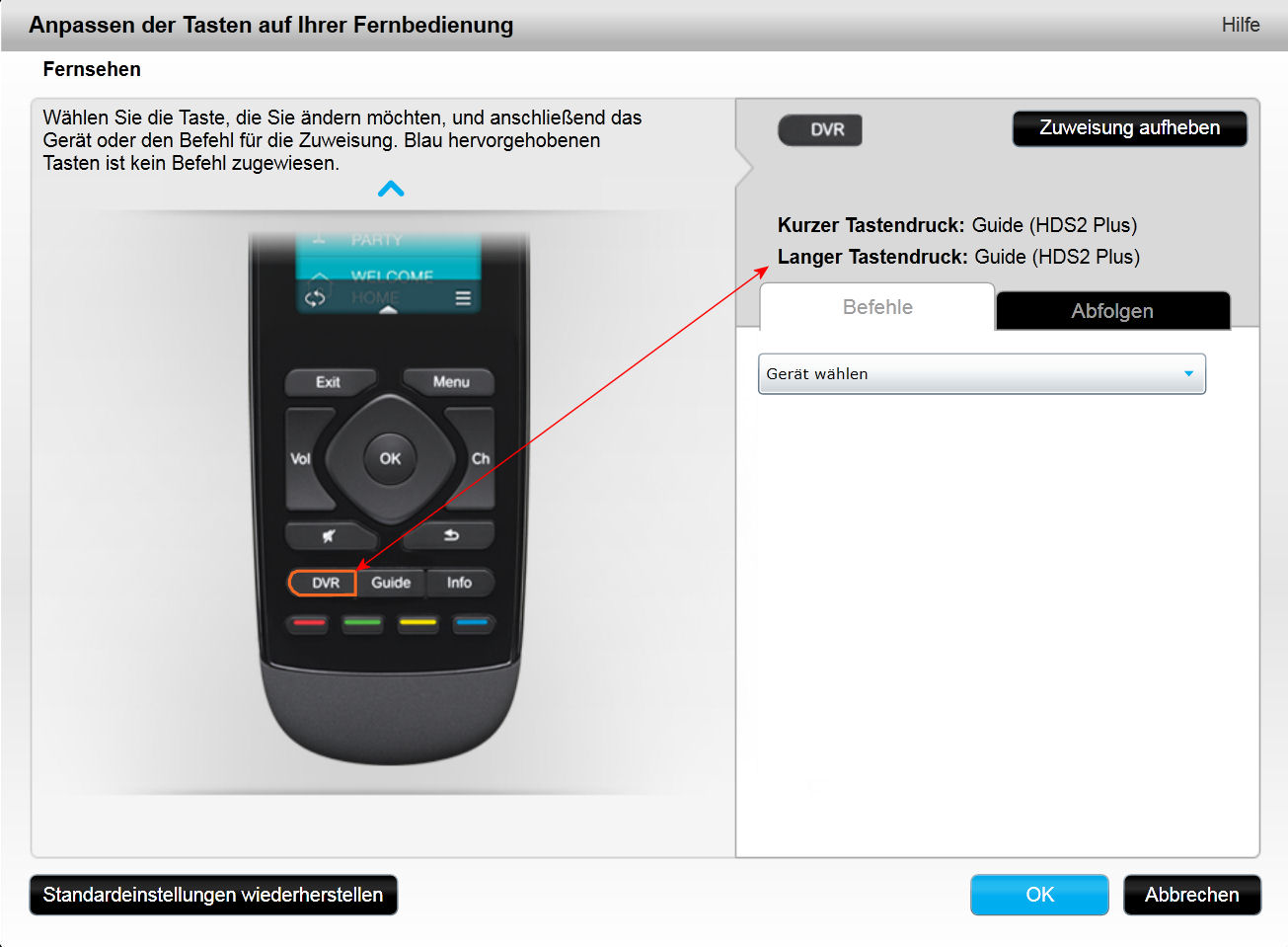Select the green color key on the remote
Viewport: 1288px width, 947px height.
362,623
